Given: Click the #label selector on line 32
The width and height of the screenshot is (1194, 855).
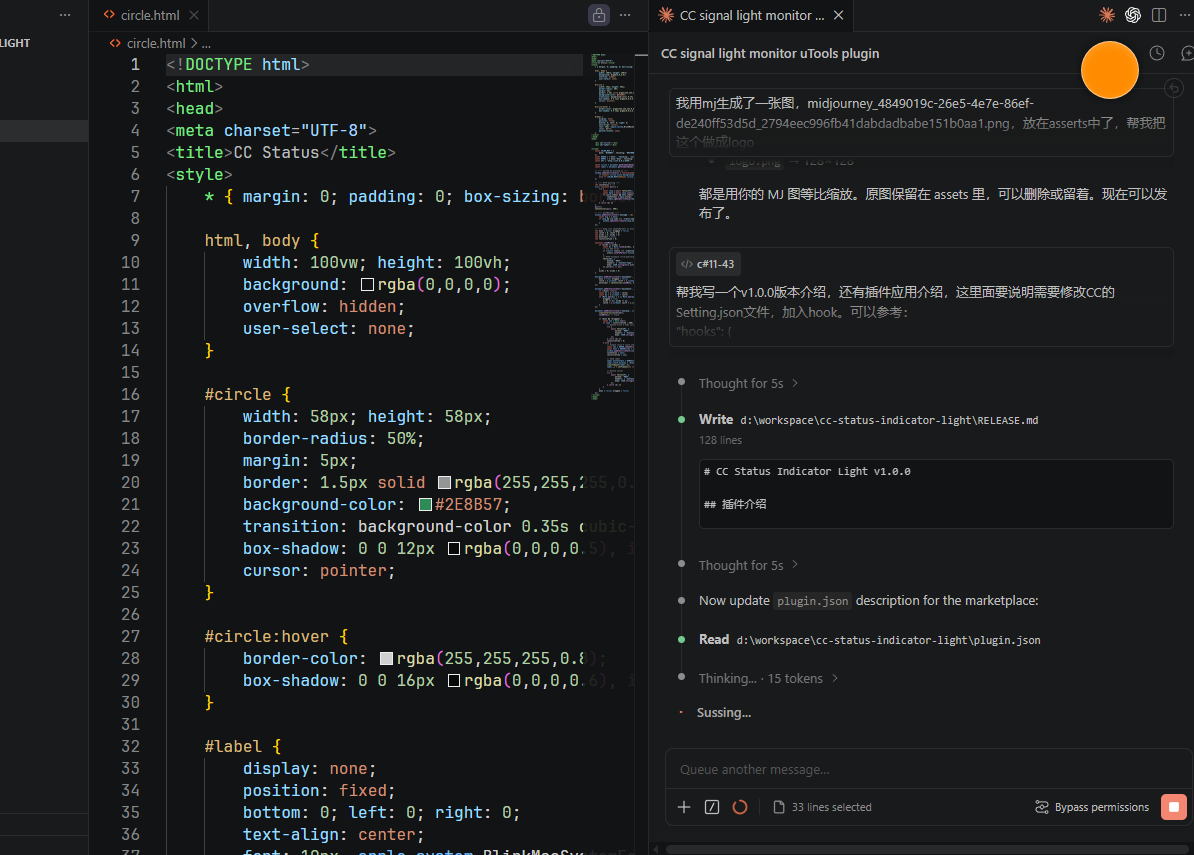Looking at the screenshot, I should tap(233, 747).
